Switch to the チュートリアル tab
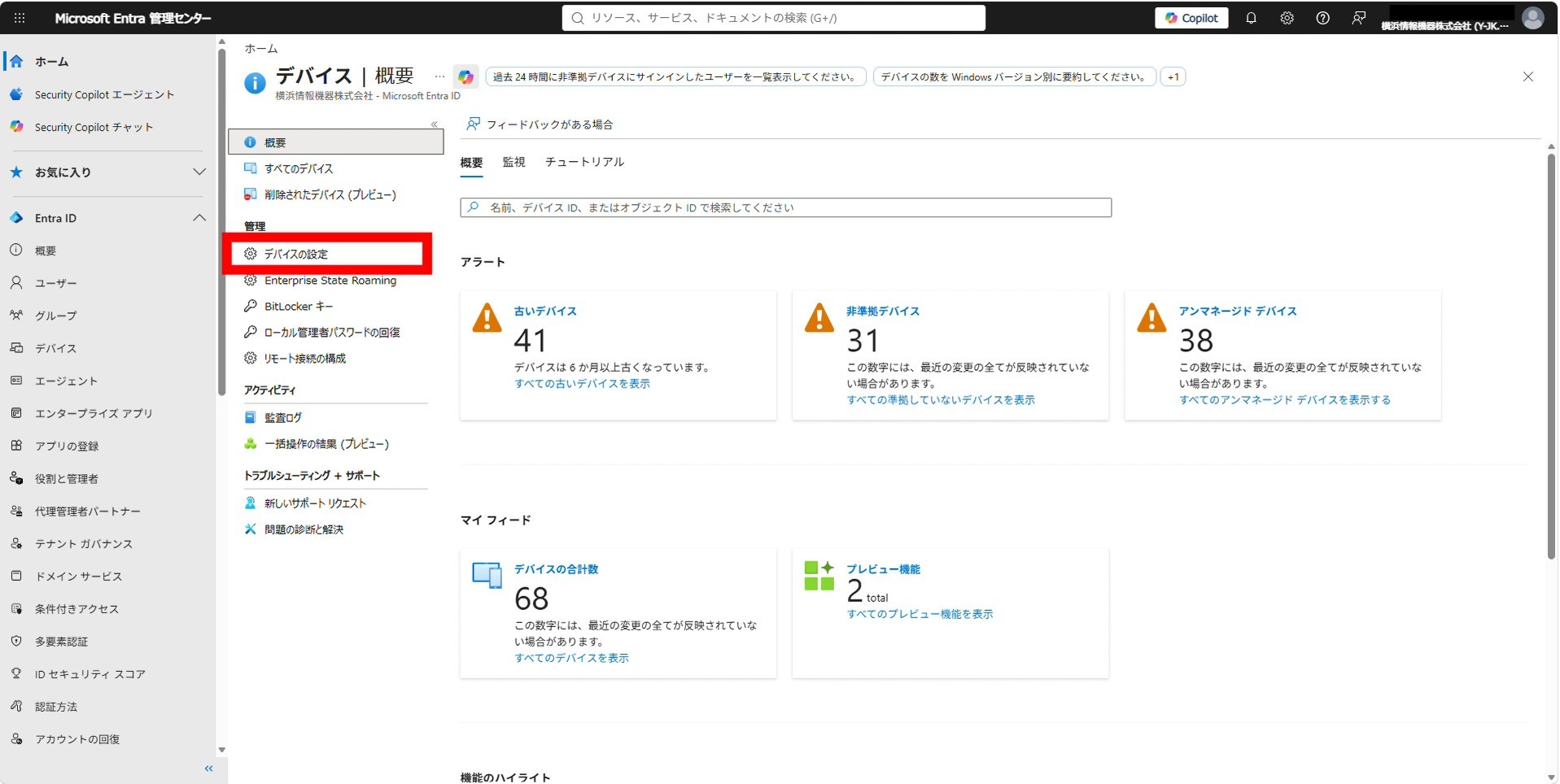Viewport: 1560px width, 784px height. 584,162
